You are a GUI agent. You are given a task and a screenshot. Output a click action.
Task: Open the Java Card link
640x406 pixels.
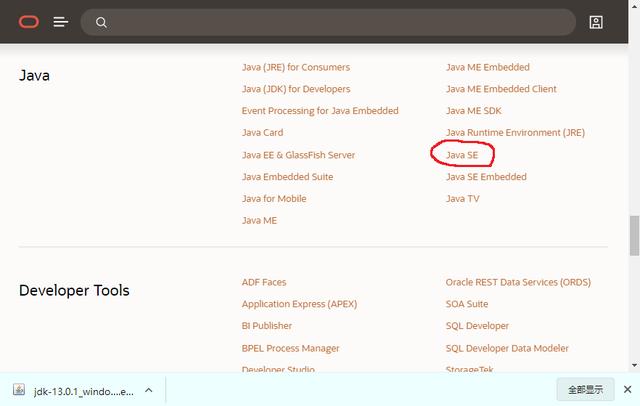point(262,133)
